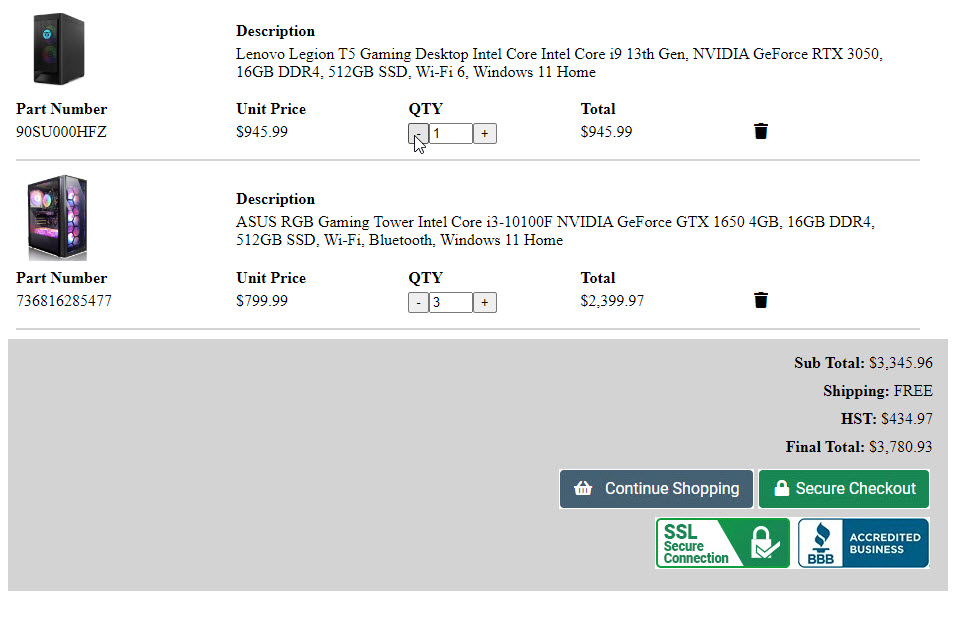Click the SSL Secure Connection badge

tap(722, 543)
